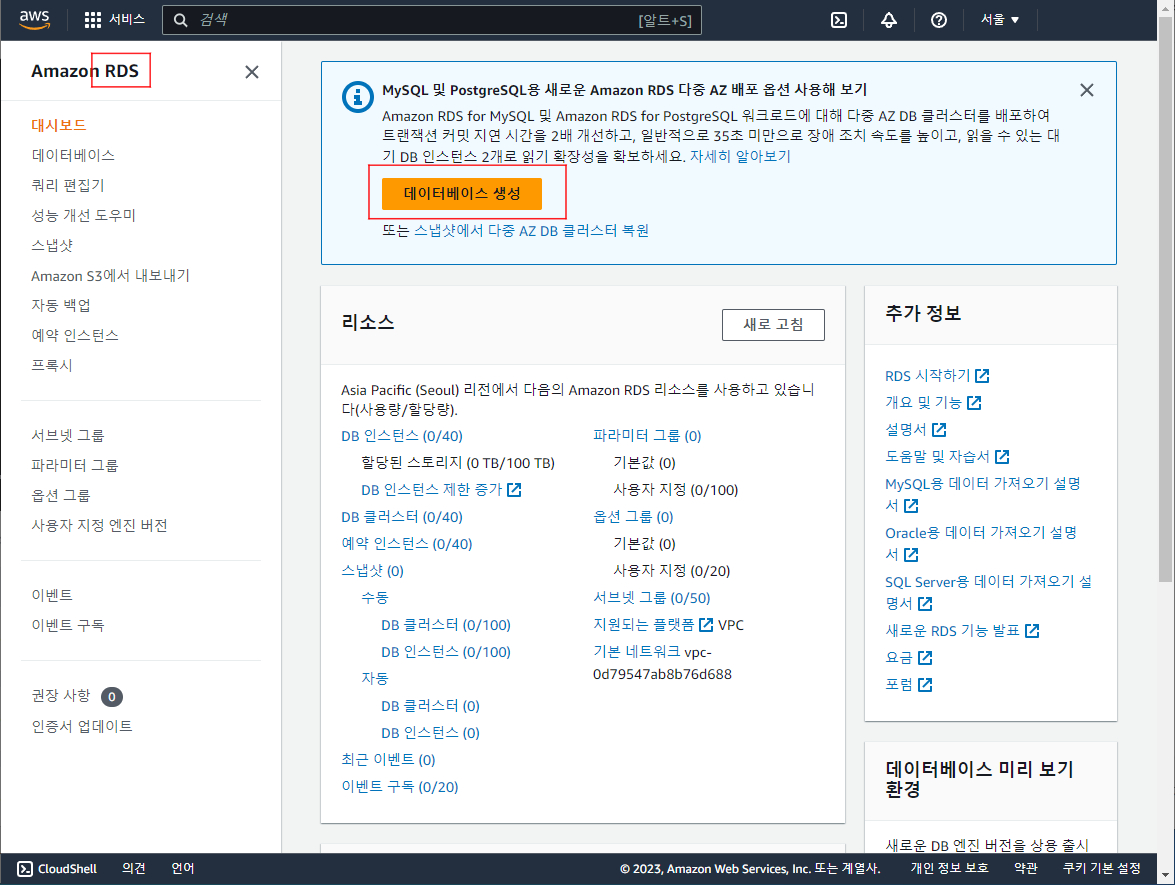
Task: Open 예약 인스턴스 (0/40) resource link
Action: (x=406, y=544)
